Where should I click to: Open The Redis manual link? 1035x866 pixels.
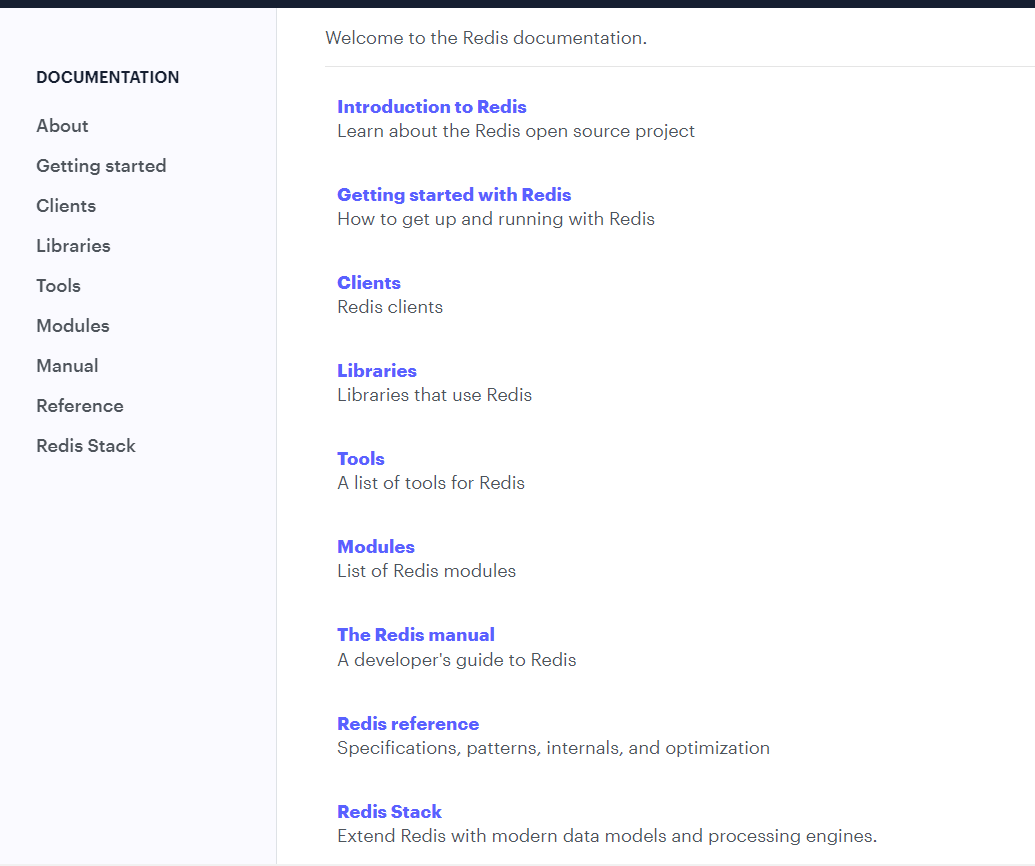point(416,634)
